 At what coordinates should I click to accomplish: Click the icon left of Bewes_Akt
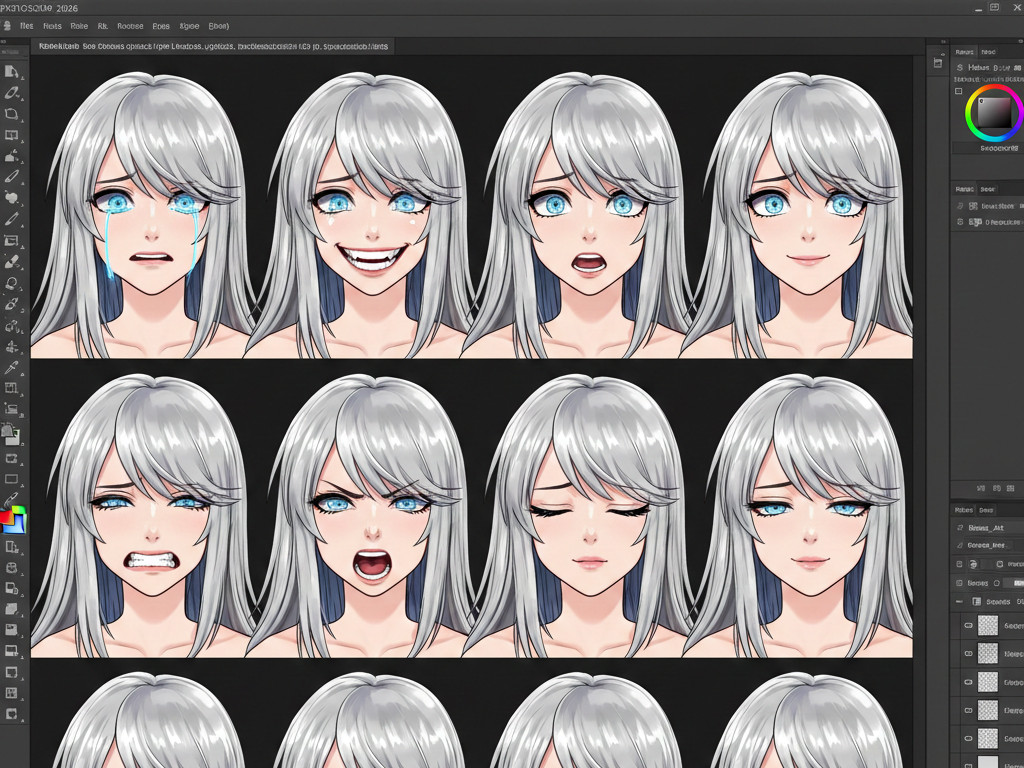(x=960, y=528)
